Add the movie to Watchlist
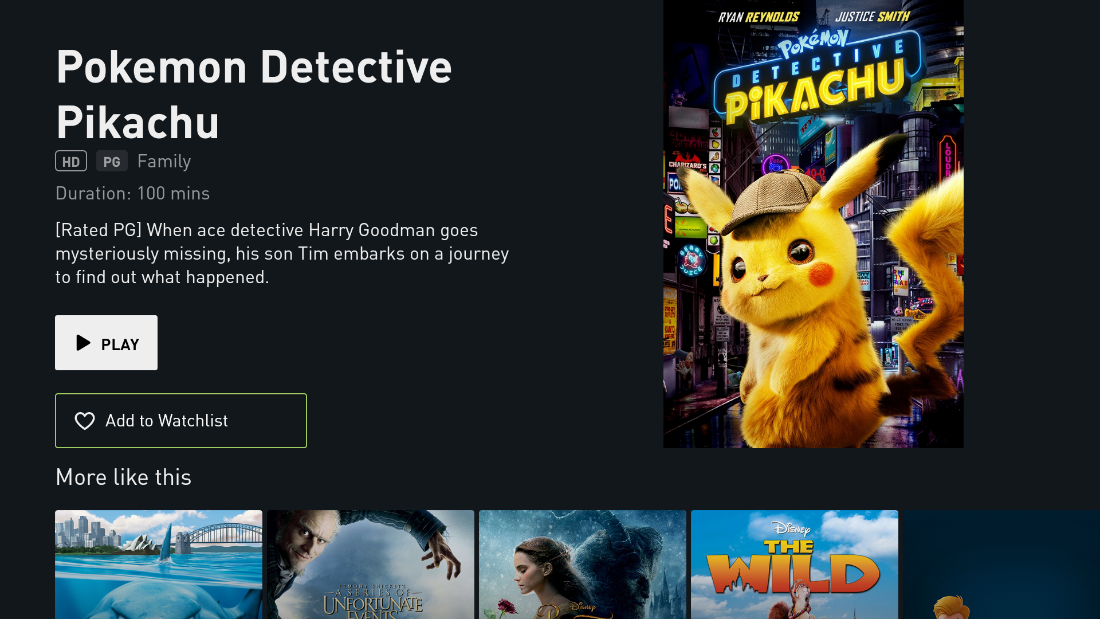 point(181,420)
